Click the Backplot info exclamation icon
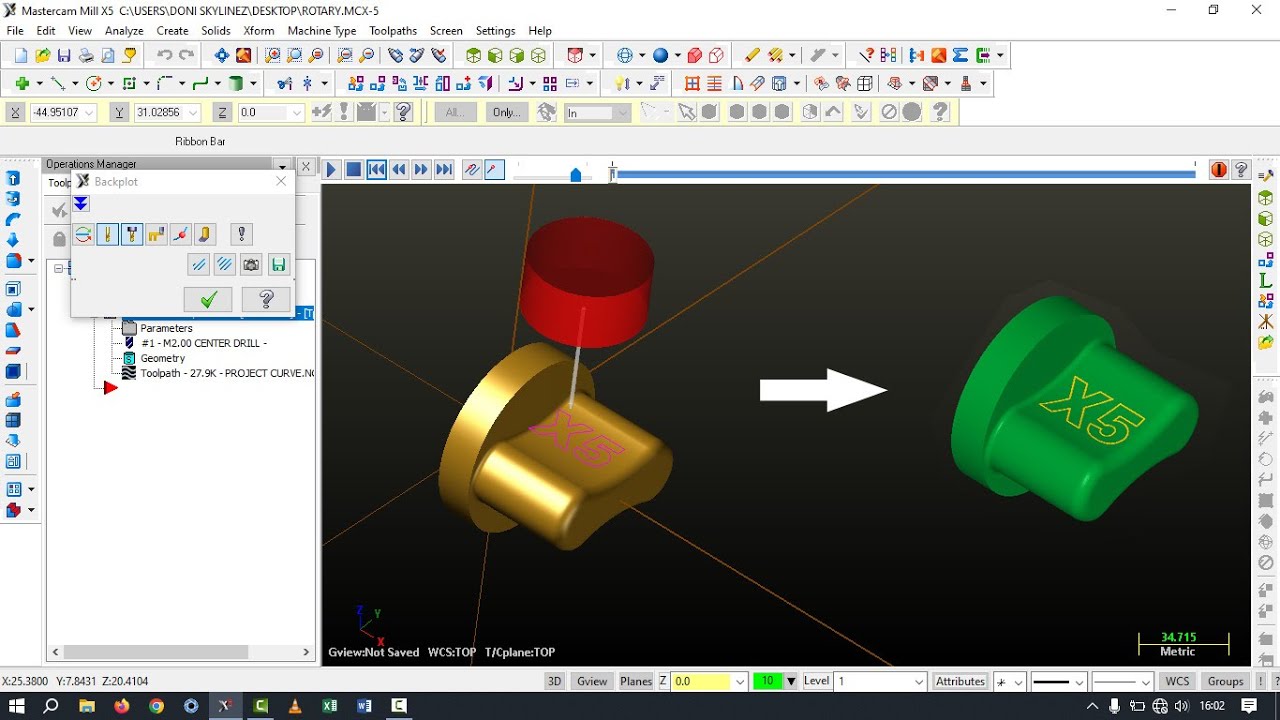Image resolution: width=1280 pixels, height=720 pixels. [x=241, y=235]
